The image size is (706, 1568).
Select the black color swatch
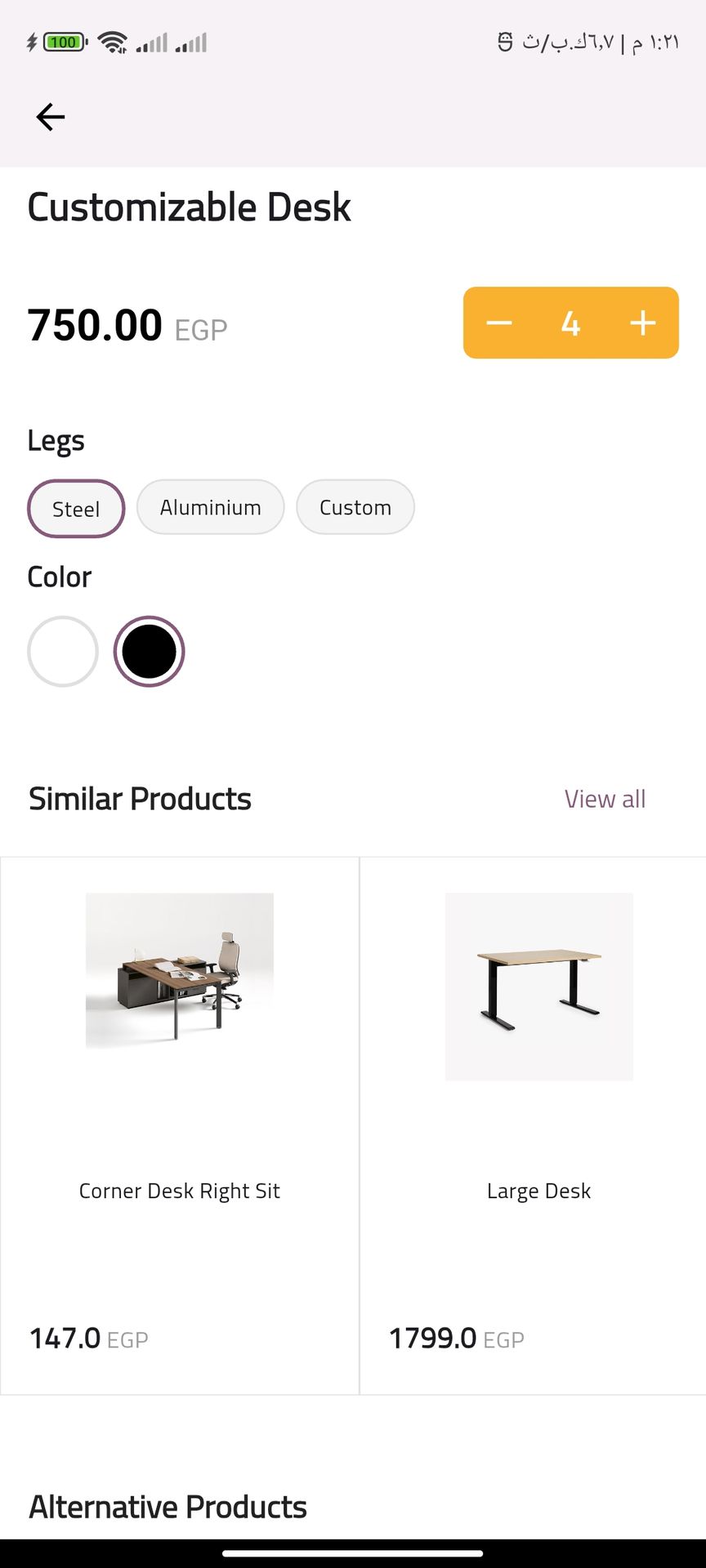[149, 652]
